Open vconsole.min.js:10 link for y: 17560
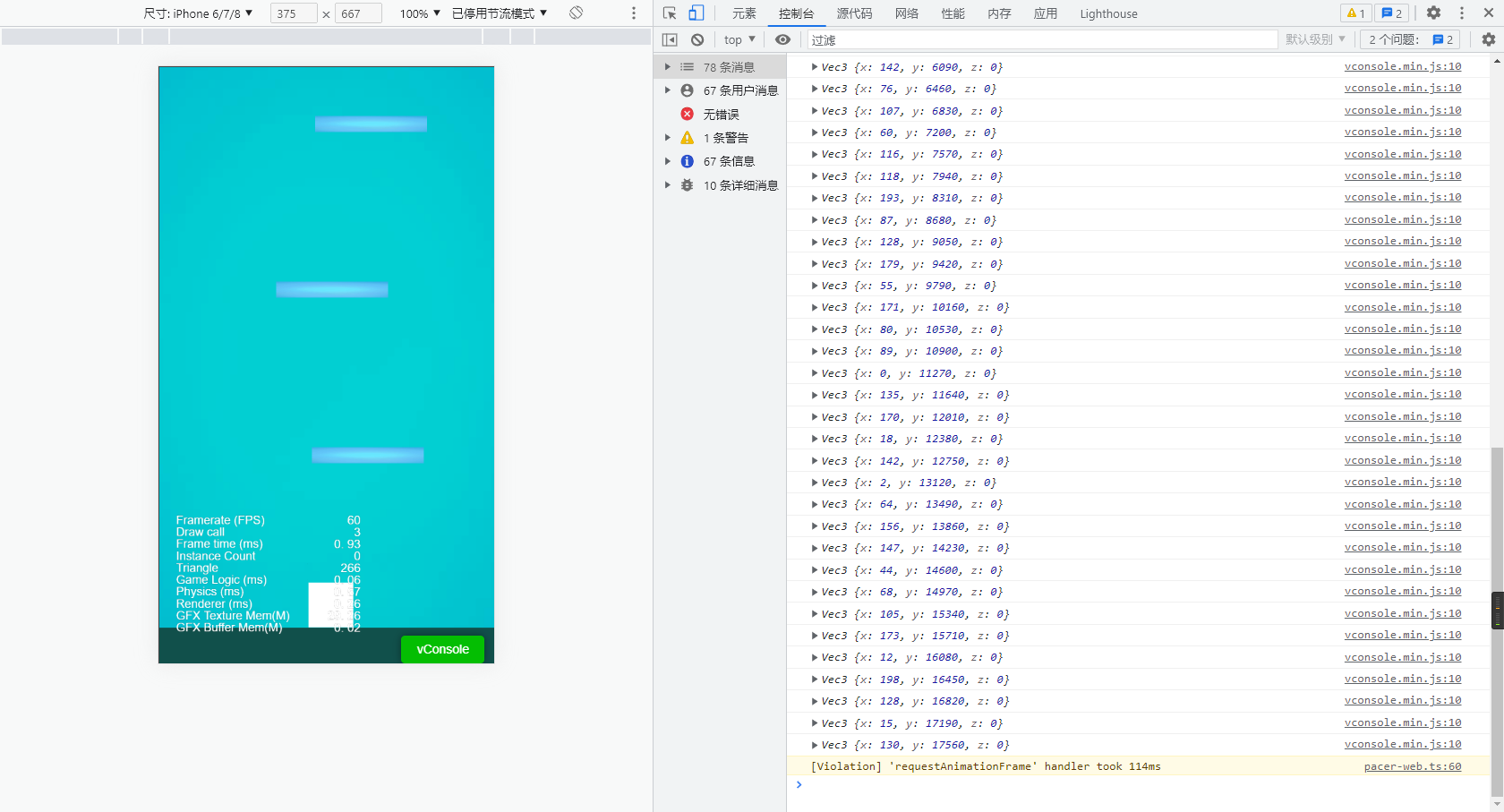 tap(1403, 744)
